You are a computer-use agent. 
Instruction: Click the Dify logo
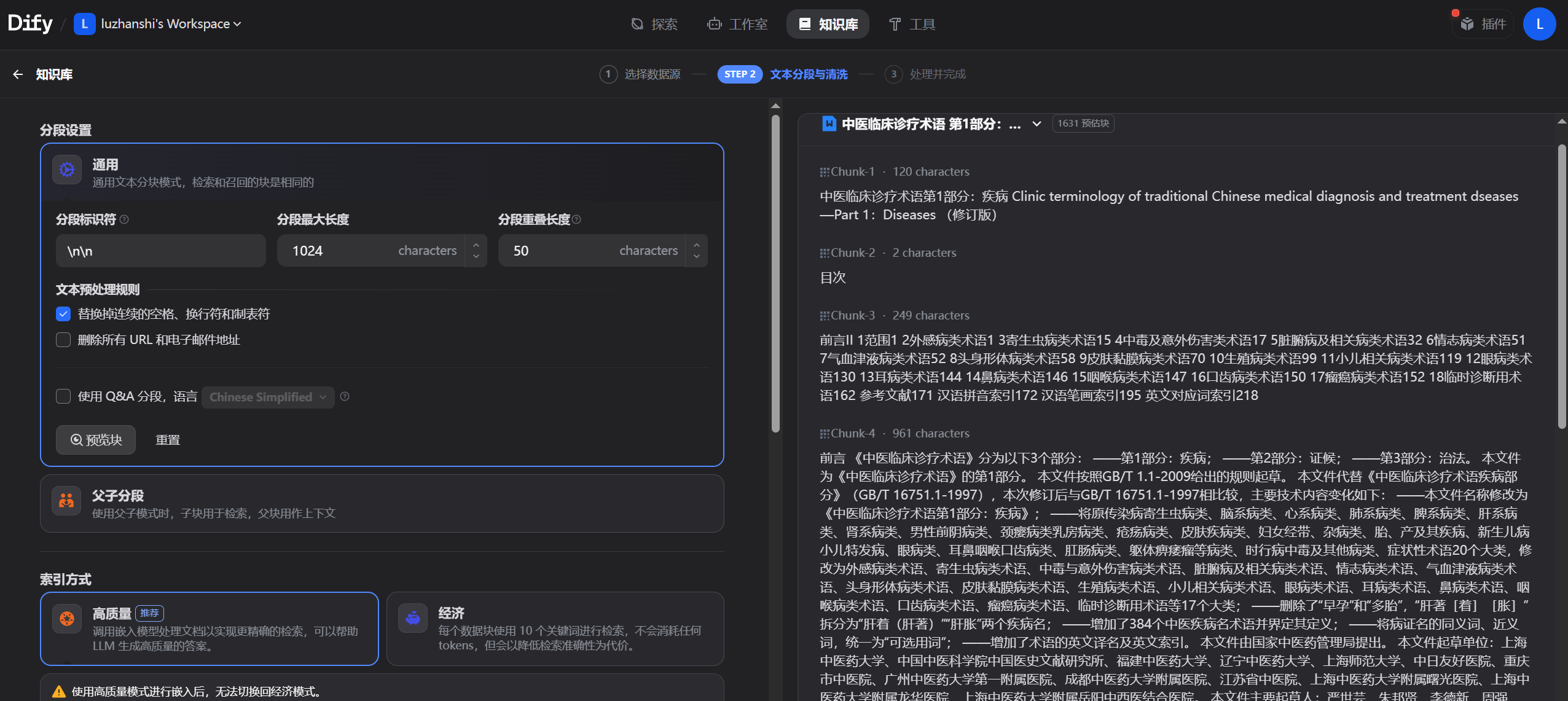(x=30, y=23)
